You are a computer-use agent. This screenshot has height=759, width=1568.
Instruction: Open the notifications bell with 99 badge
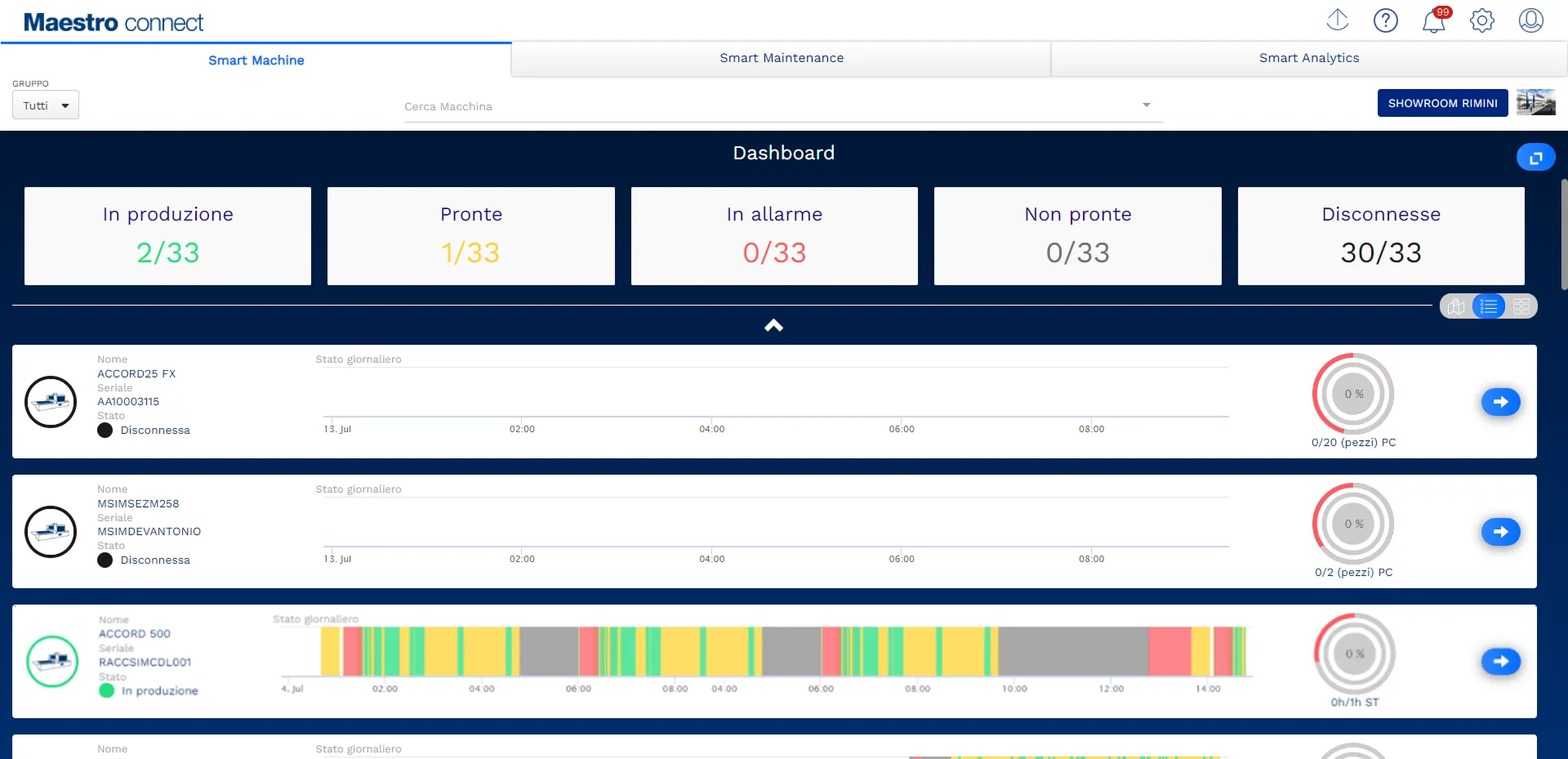tap(1434, 20)
